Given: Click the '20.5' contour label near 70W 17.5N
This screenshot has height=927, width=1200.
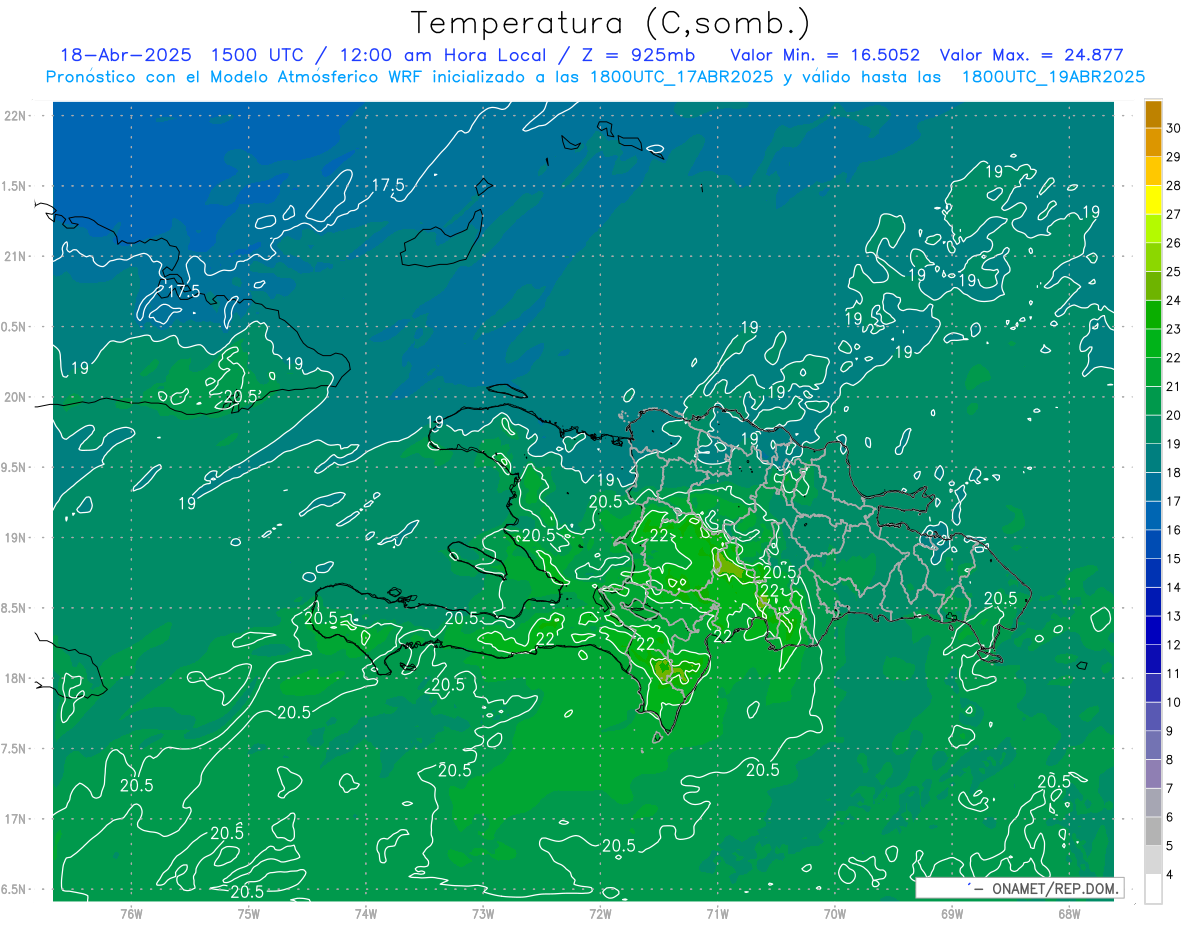Looking at the screenshot, I should pyautogui.click(x=763, y=770).
